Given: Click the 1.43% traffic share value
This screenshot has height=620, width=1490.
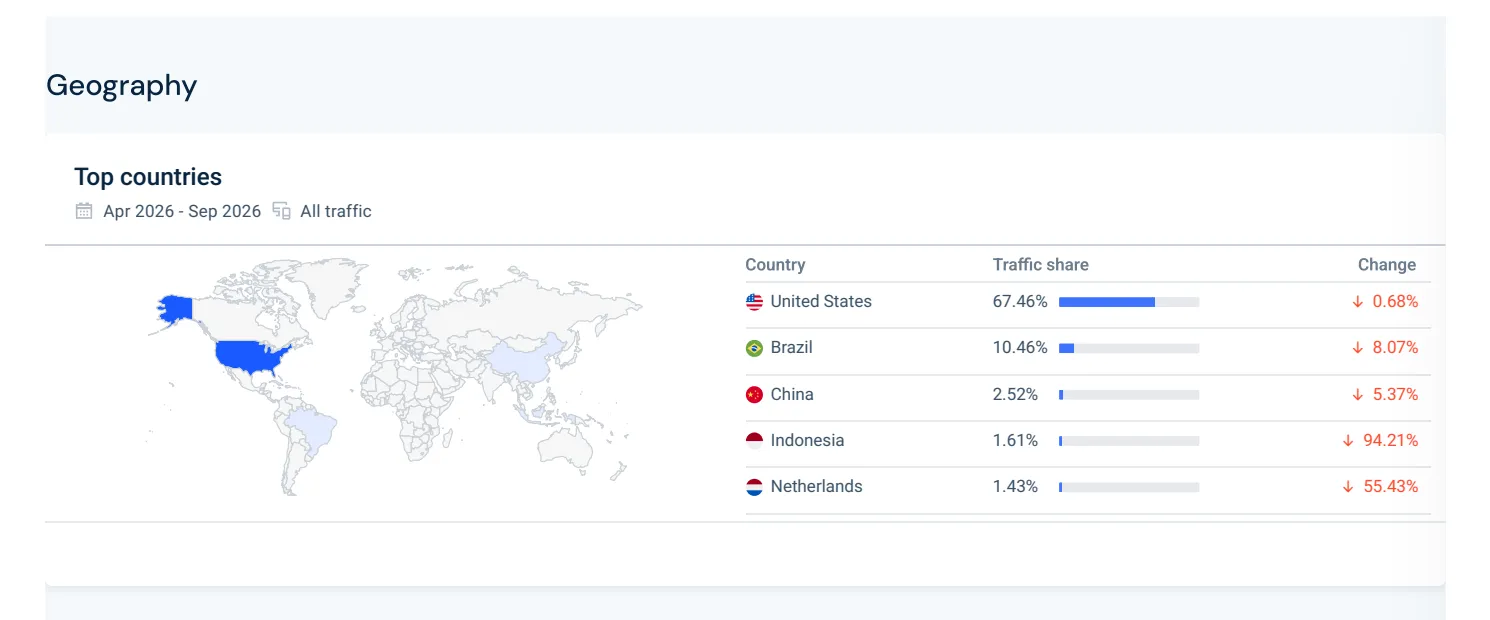Looking at the screenshot, I should click(1015, 487).
